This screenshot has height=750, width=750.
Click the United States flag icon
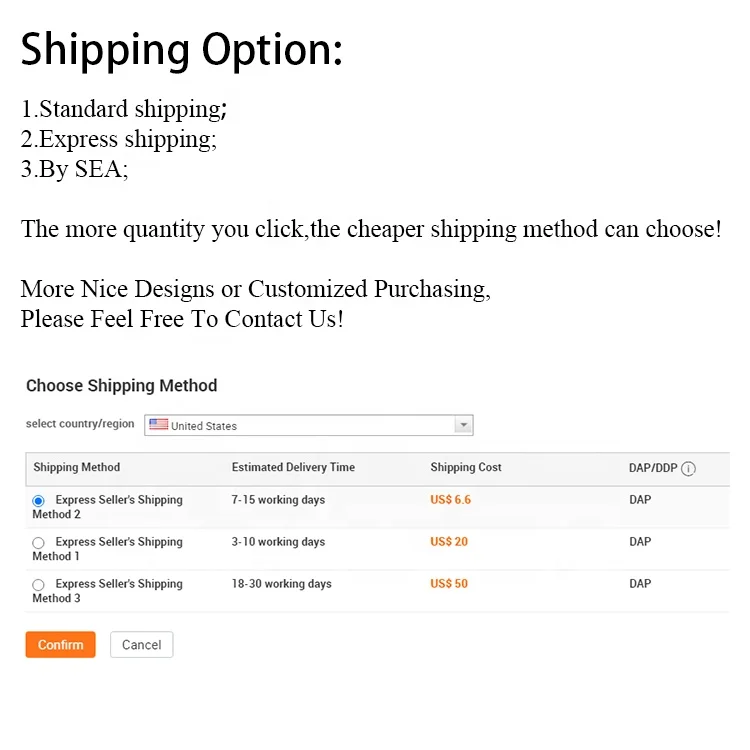pyautogui.click(x=158, y=425)
